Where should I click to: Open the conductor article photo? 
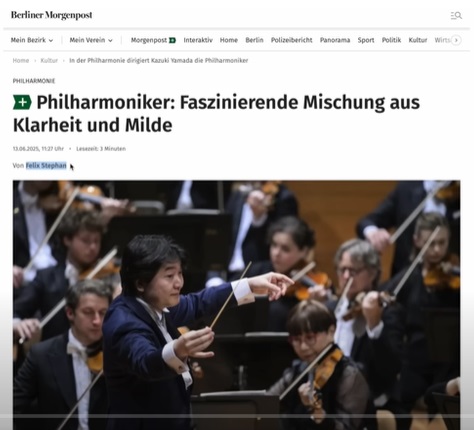(237, 305)
